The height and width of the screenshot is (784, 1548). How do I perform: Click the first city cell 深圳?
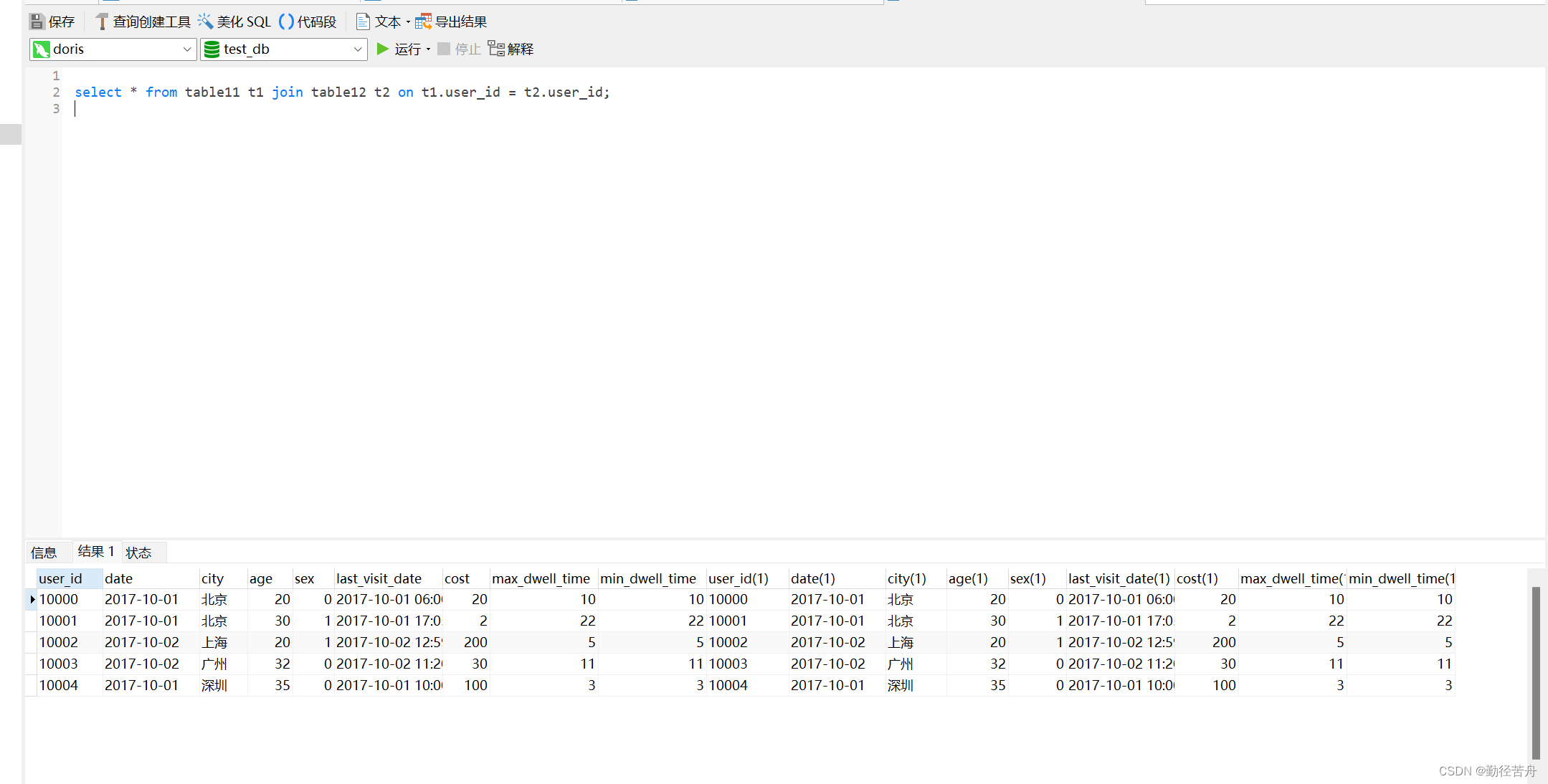click(223, 685)
